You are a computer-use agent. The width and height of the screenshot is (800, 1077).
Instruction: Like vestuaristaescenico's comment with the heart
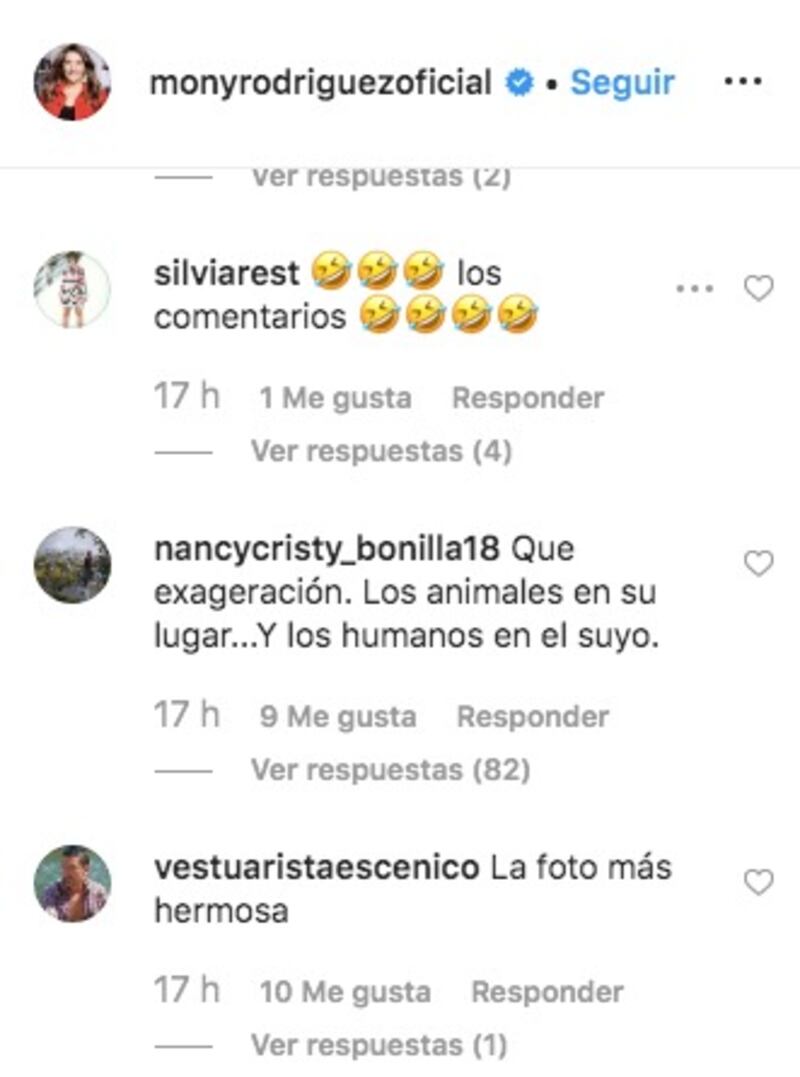click(x=759, y=883)
